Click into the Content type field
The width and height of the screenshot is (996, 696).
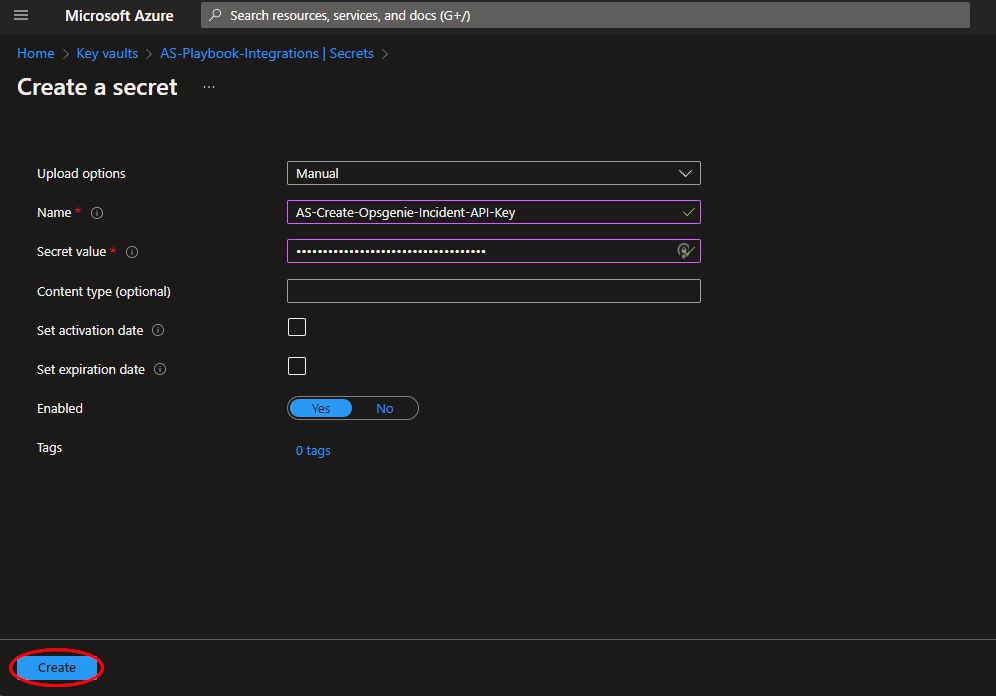[x=494, y=291]
